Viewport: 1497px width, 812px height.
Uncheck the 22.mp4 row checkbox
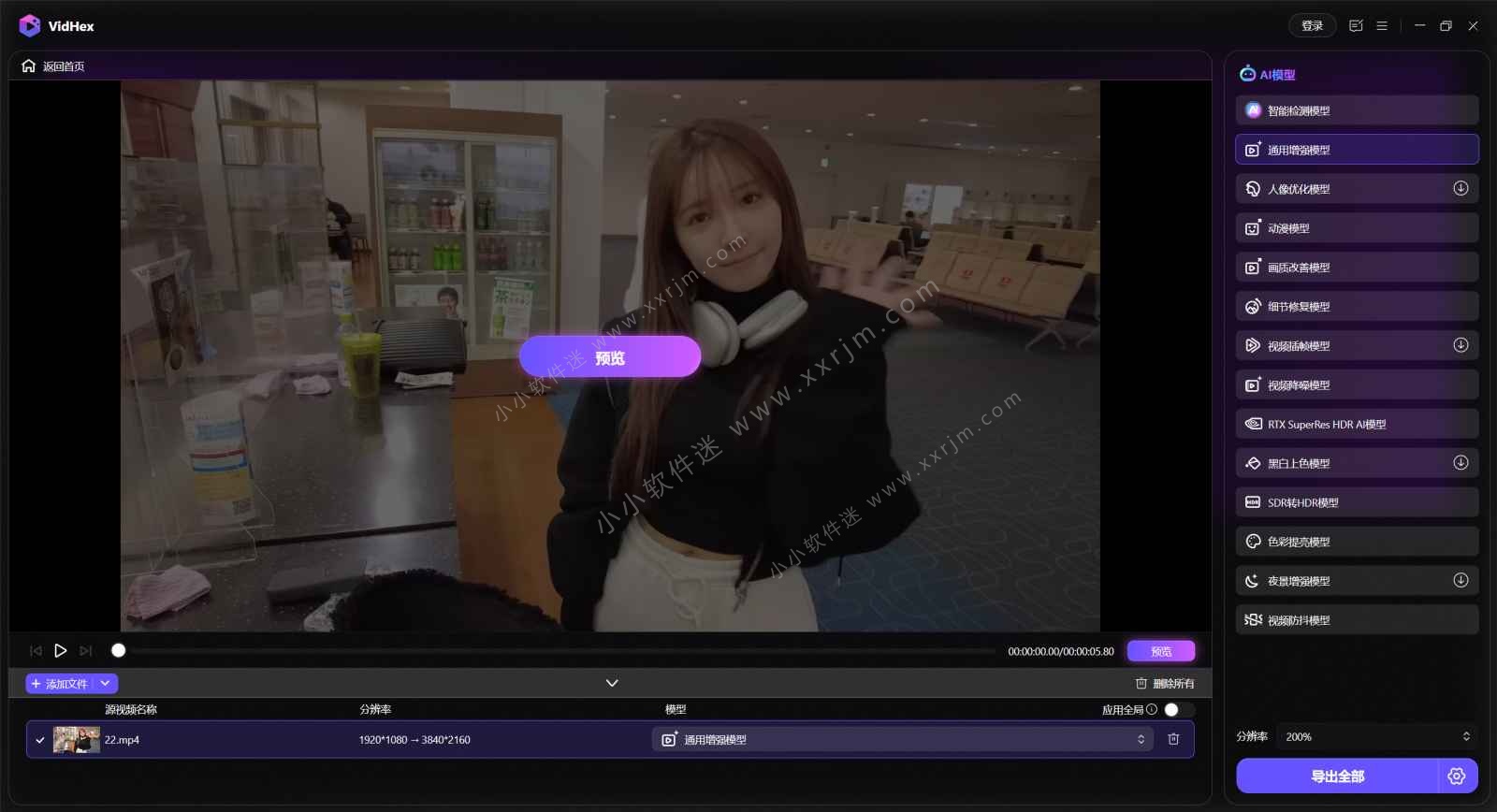[x=40, y=740]
